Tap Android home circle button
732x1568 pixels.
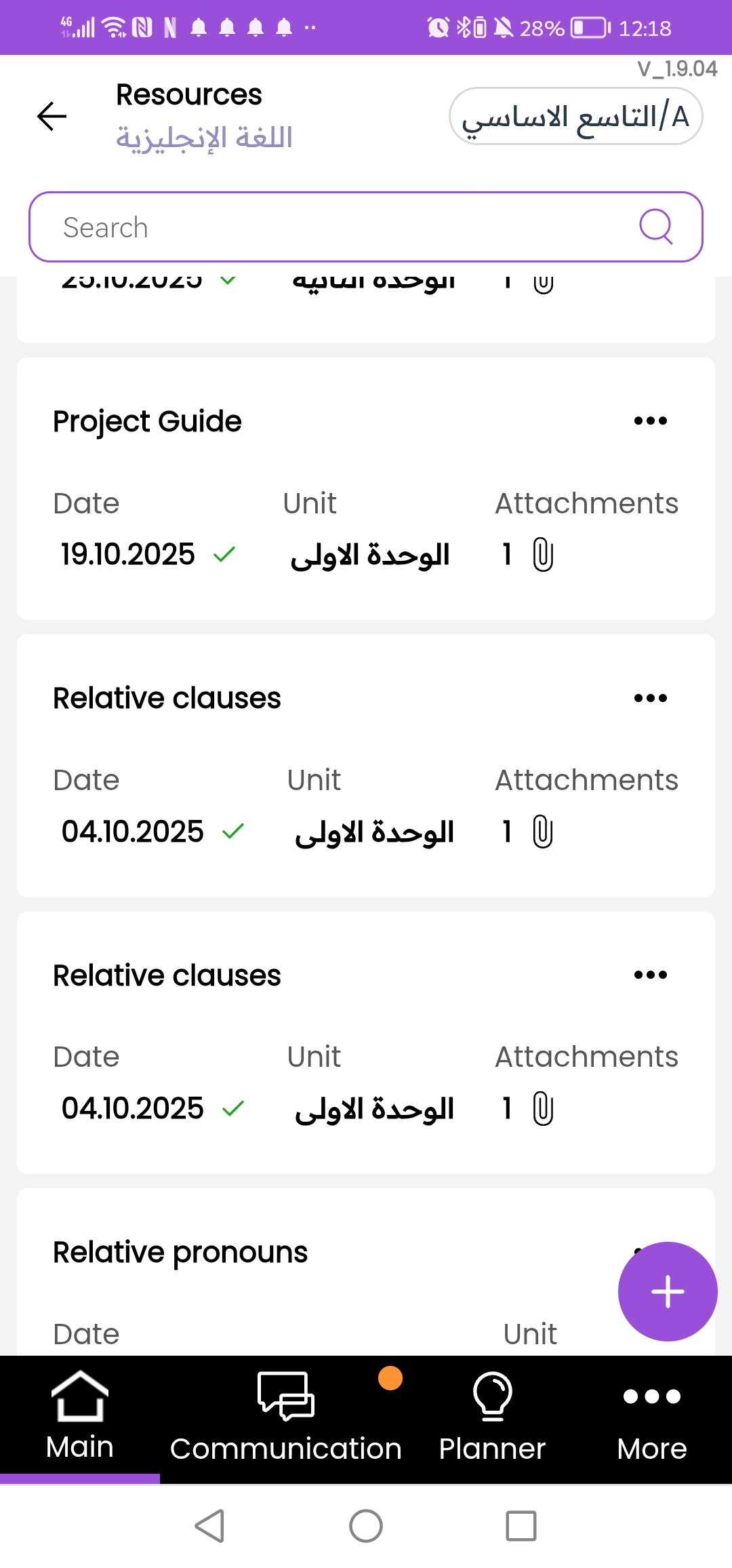[x=366, y=1526]
